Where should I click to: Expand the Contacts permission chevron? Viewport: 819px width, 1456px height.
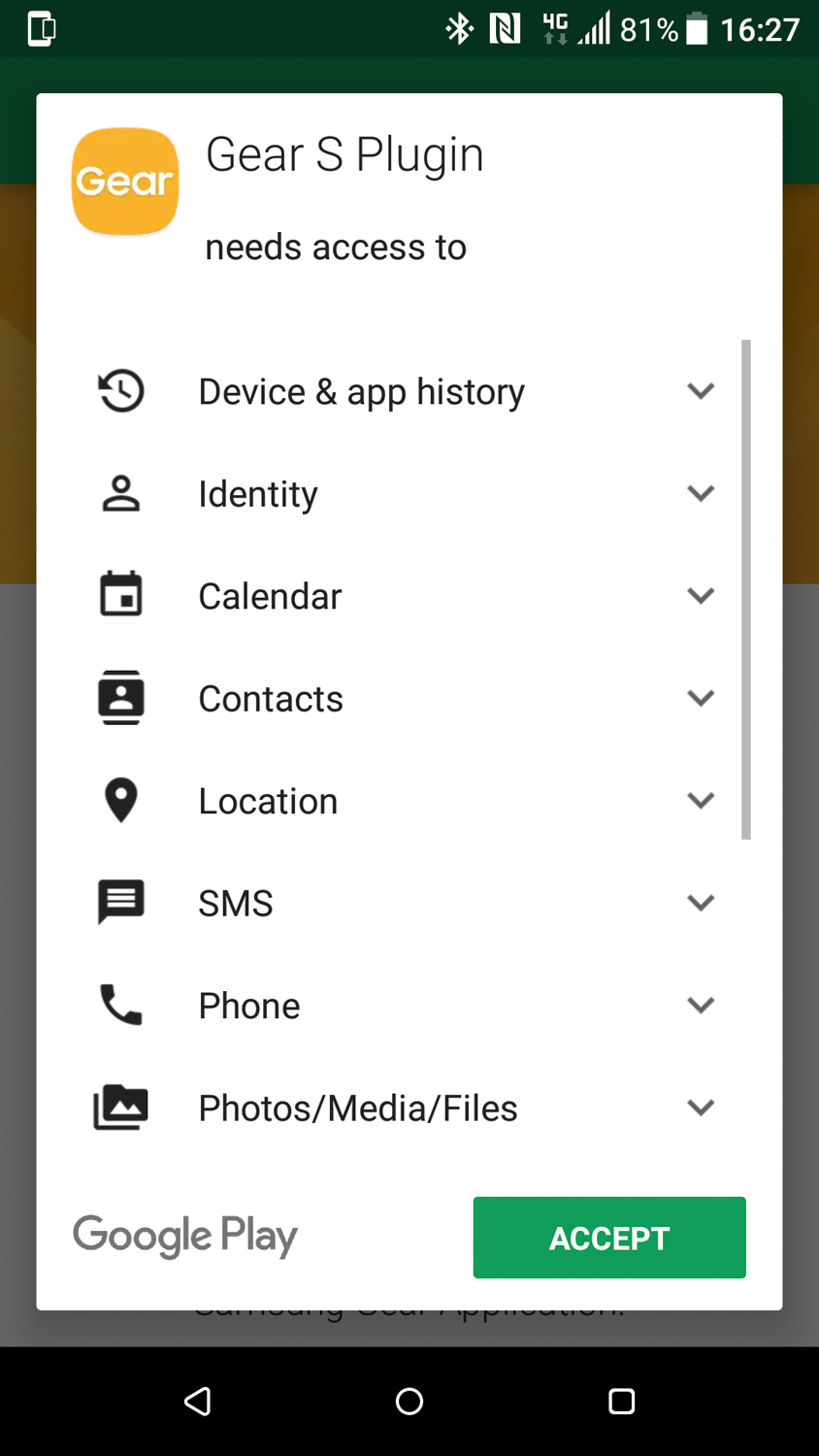tap(701, 698)
